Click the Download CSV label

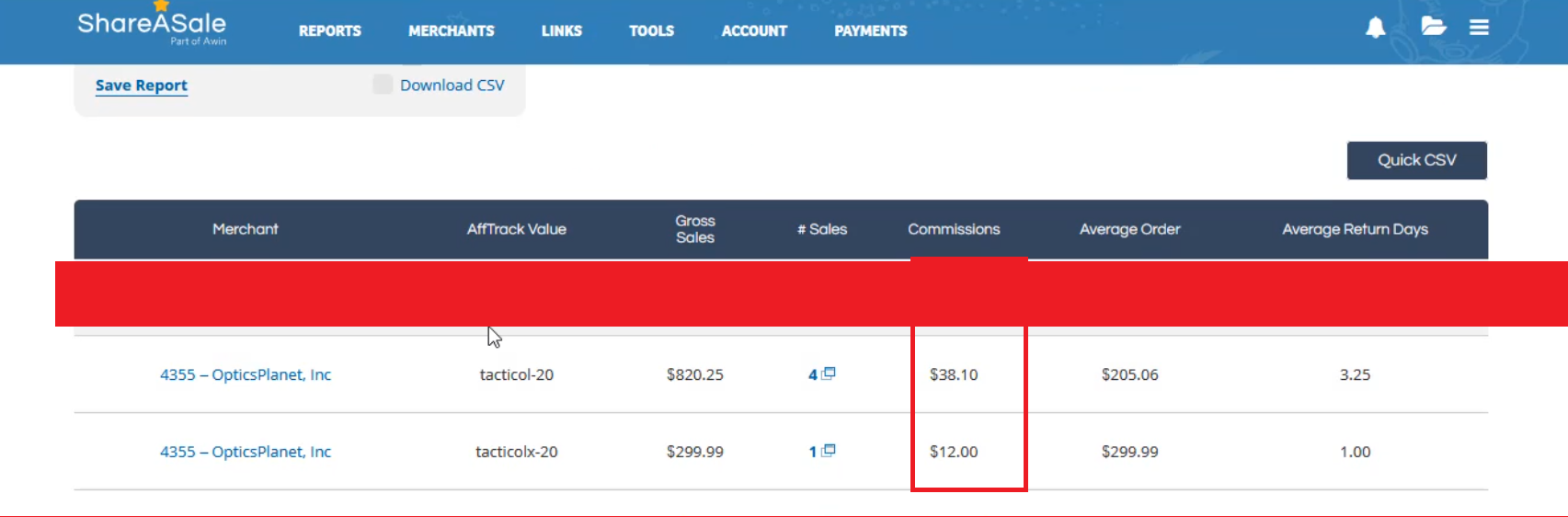tap(452, 85)
